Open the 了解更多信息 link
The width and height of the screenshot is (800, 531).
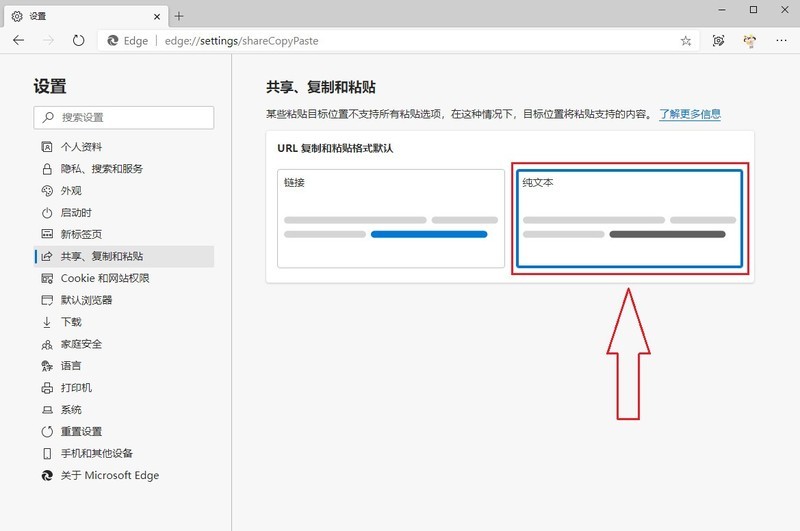click(x=689, y=115)
